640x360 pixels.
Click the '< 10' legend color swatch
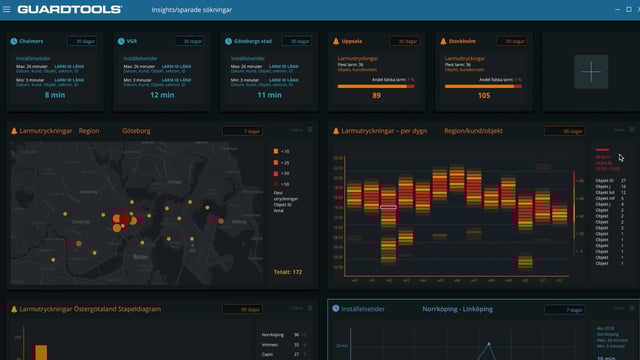click(276, 151)
